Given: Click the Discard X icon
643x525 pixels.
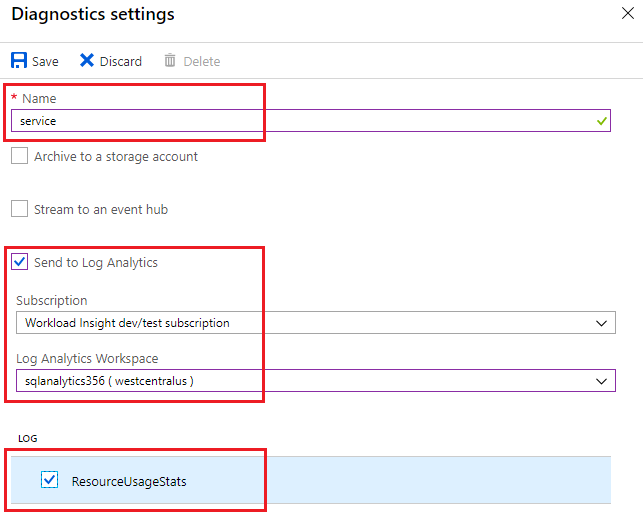Looking at the screenshot, I should [x=87, y=61].
